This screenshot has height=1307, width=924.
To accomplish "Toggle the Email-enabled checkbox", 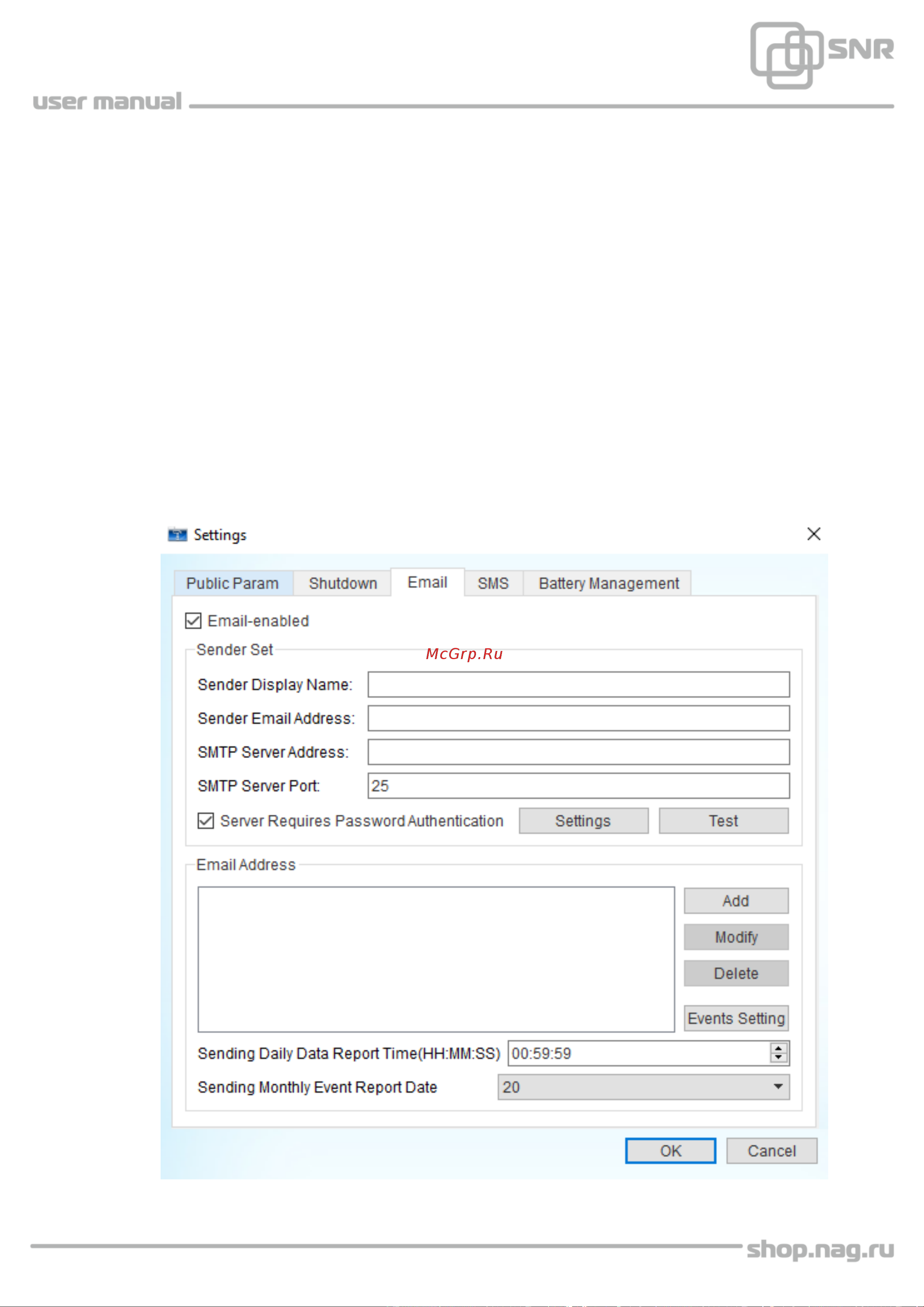I will pyautogui.click(x=194, y=620).
